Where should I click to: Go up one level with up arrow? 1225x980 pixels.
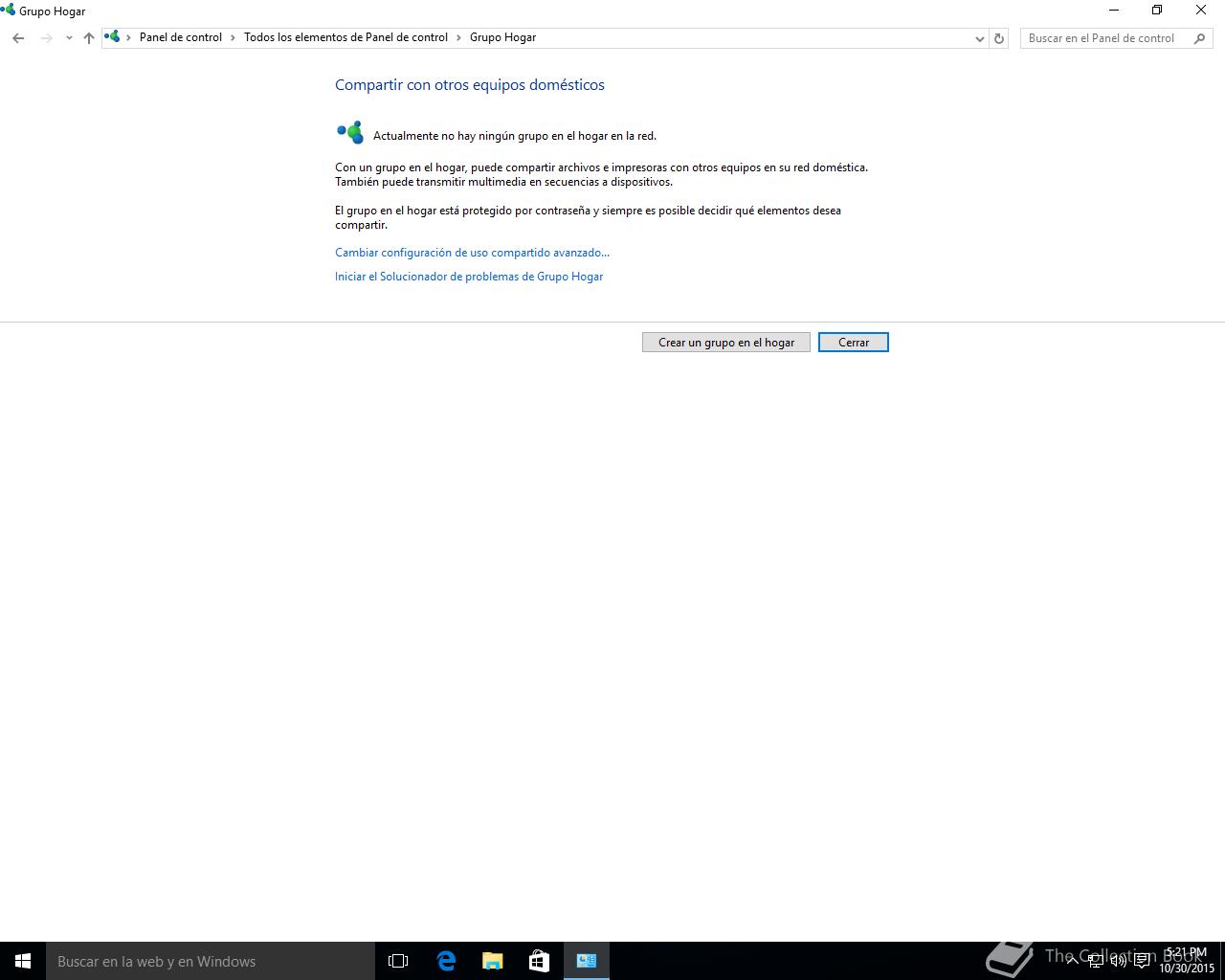[88, 38]
